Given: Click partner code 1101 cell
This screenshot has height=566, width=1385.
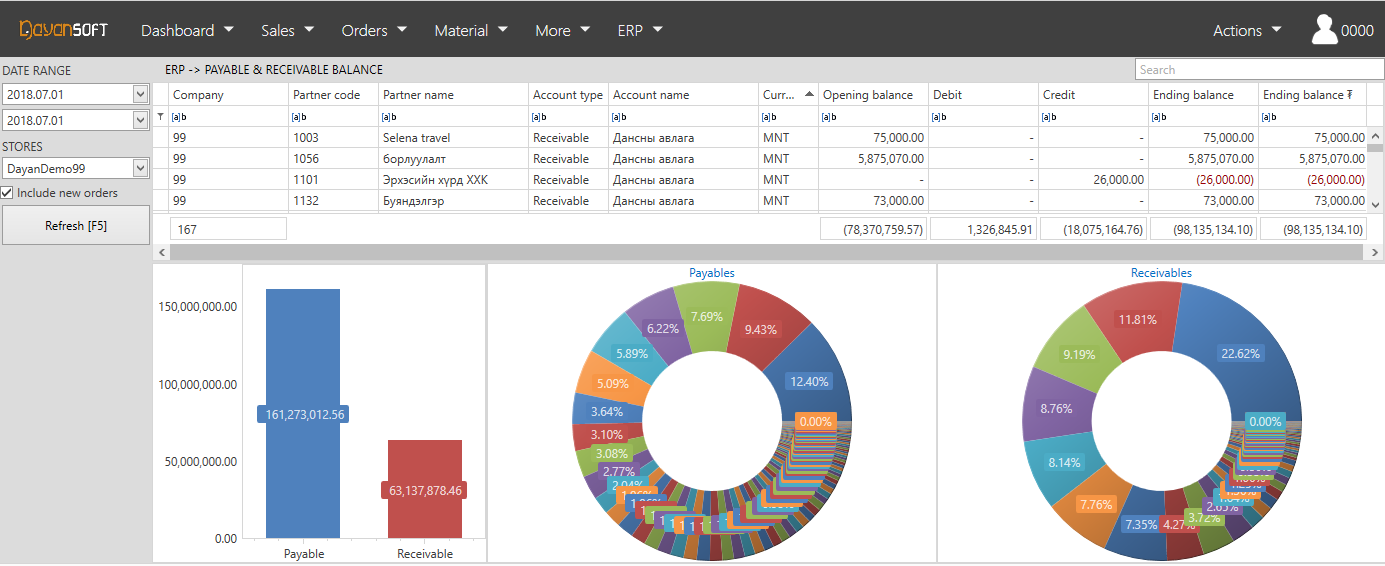Looking at the screenshot, I should (333, 180).
